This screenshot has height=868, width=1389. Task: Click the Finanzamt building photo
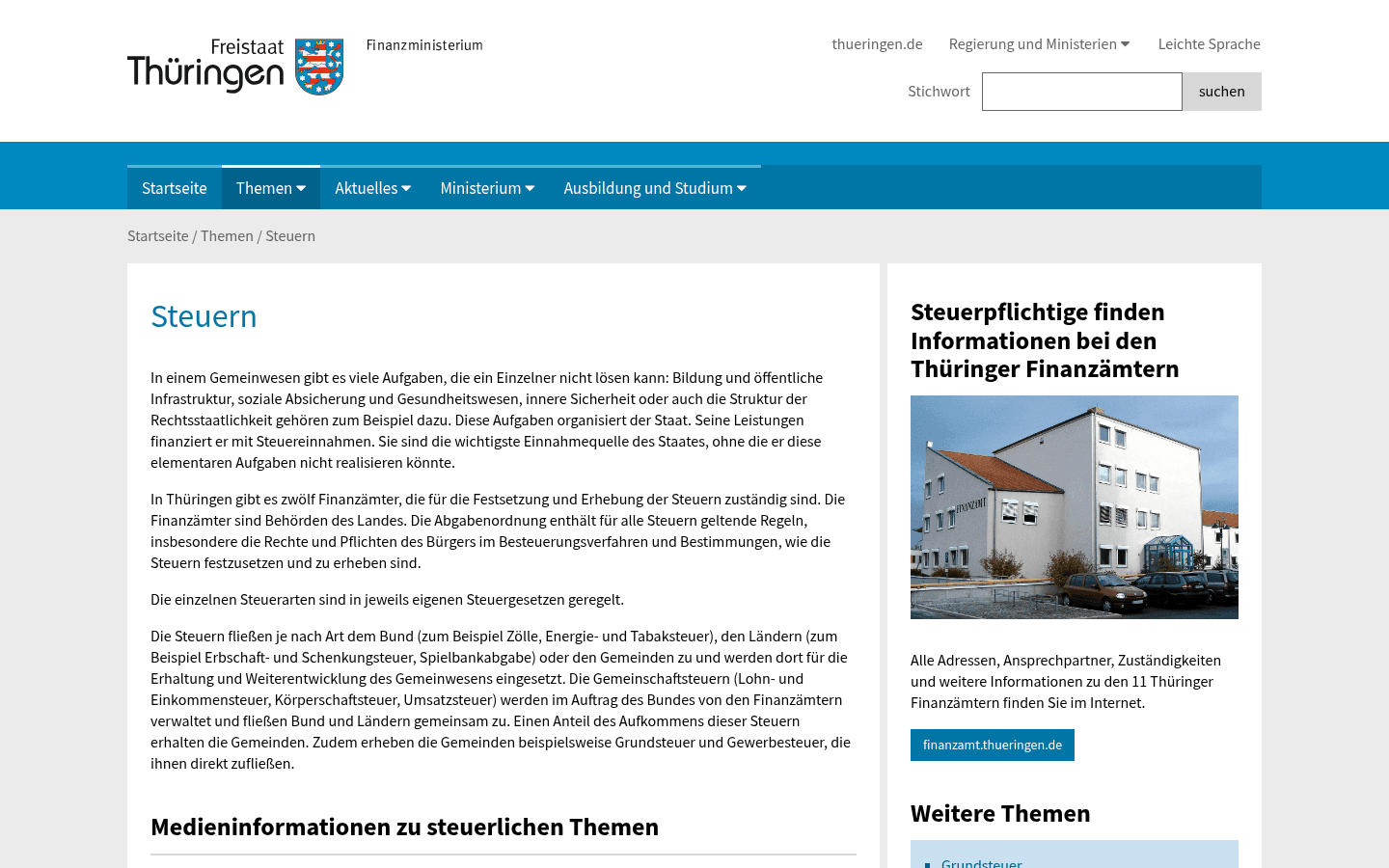pos(1075,507)
